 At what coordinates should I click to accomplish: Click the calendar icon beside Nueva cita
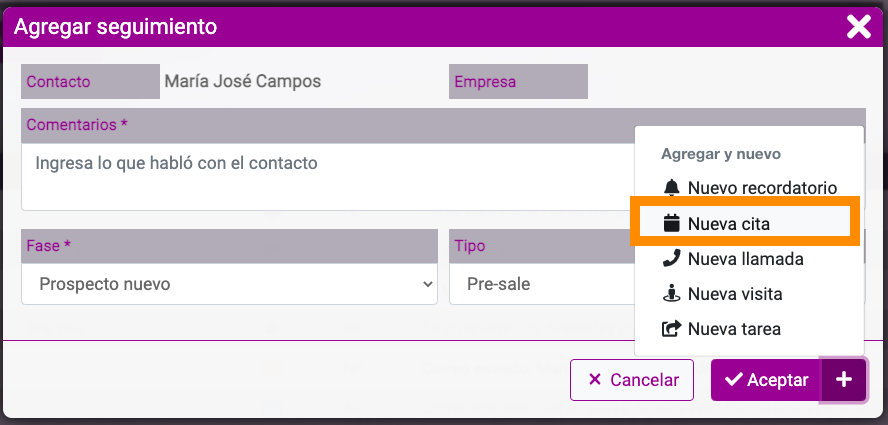pyautogui.click(x=672, y=223)
